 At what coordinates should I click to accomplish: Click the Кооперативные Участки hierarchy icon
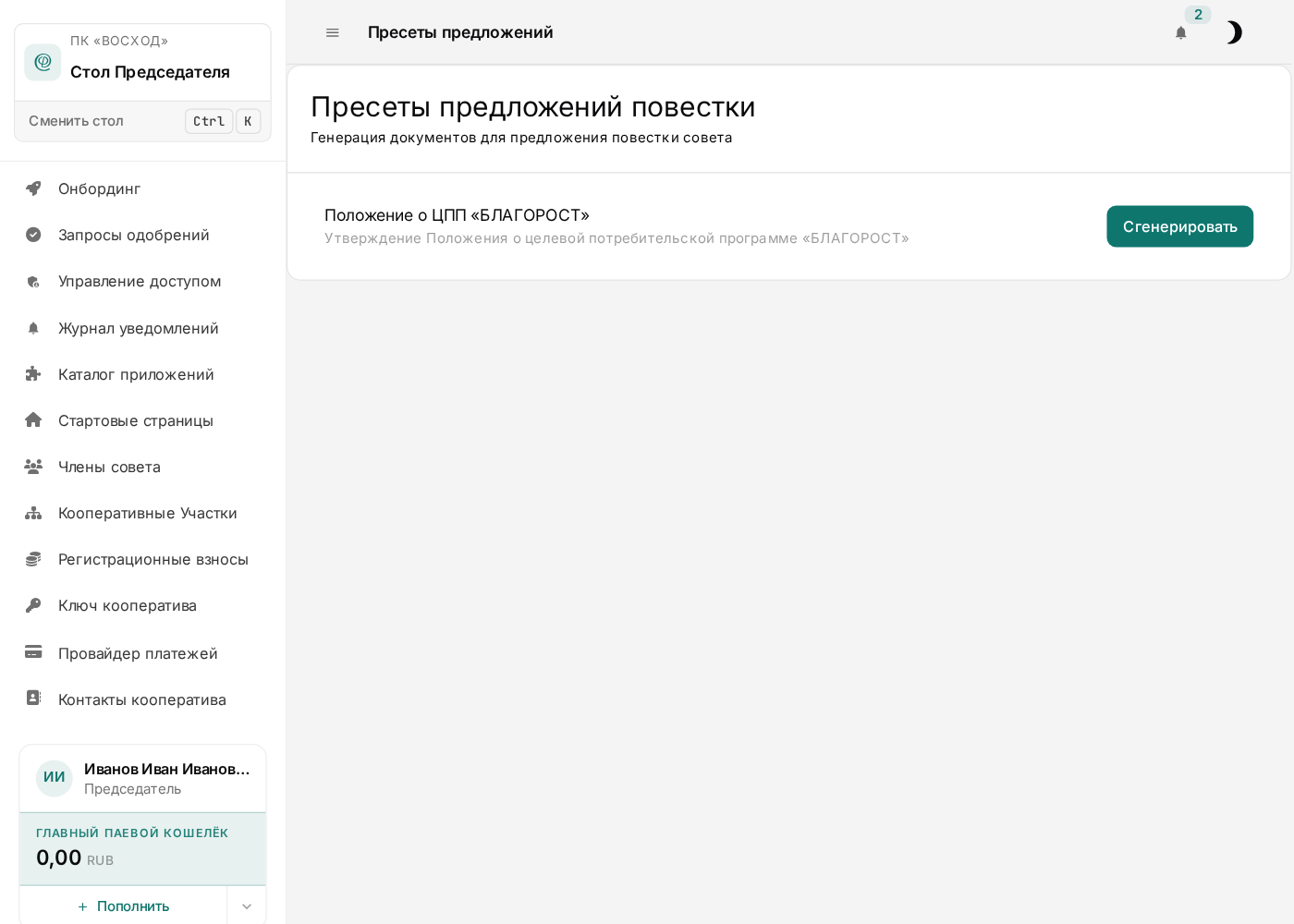pos(33,513)
